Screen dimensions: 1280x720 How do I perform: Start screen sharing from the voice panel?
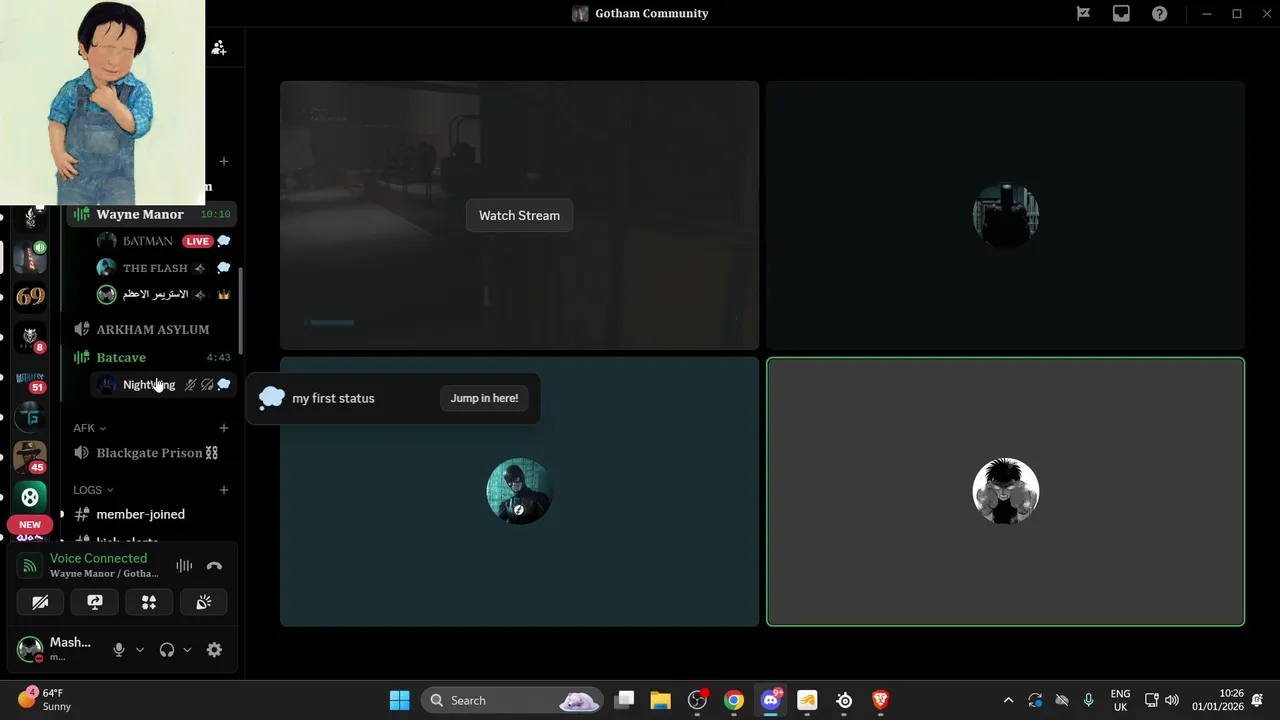pos(95,602)
